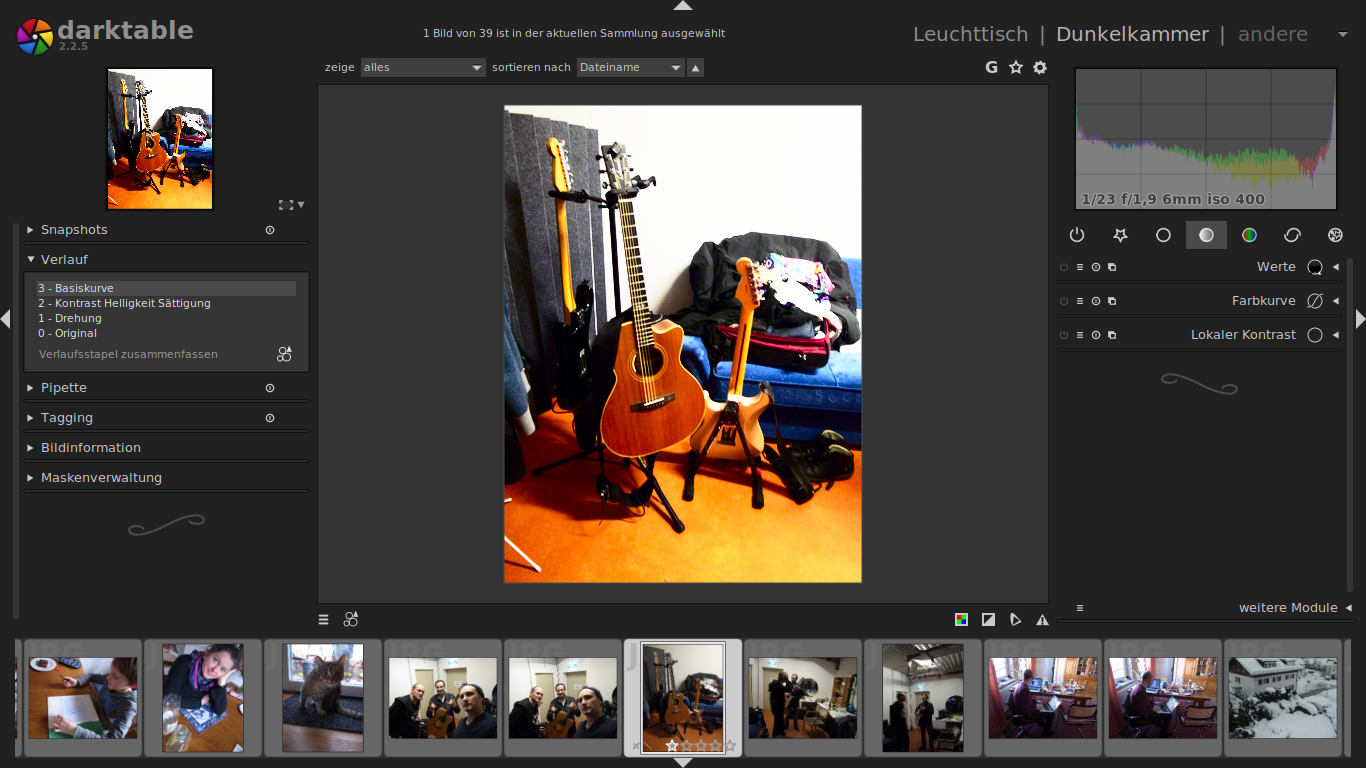Create style from history stack icon

285,354
